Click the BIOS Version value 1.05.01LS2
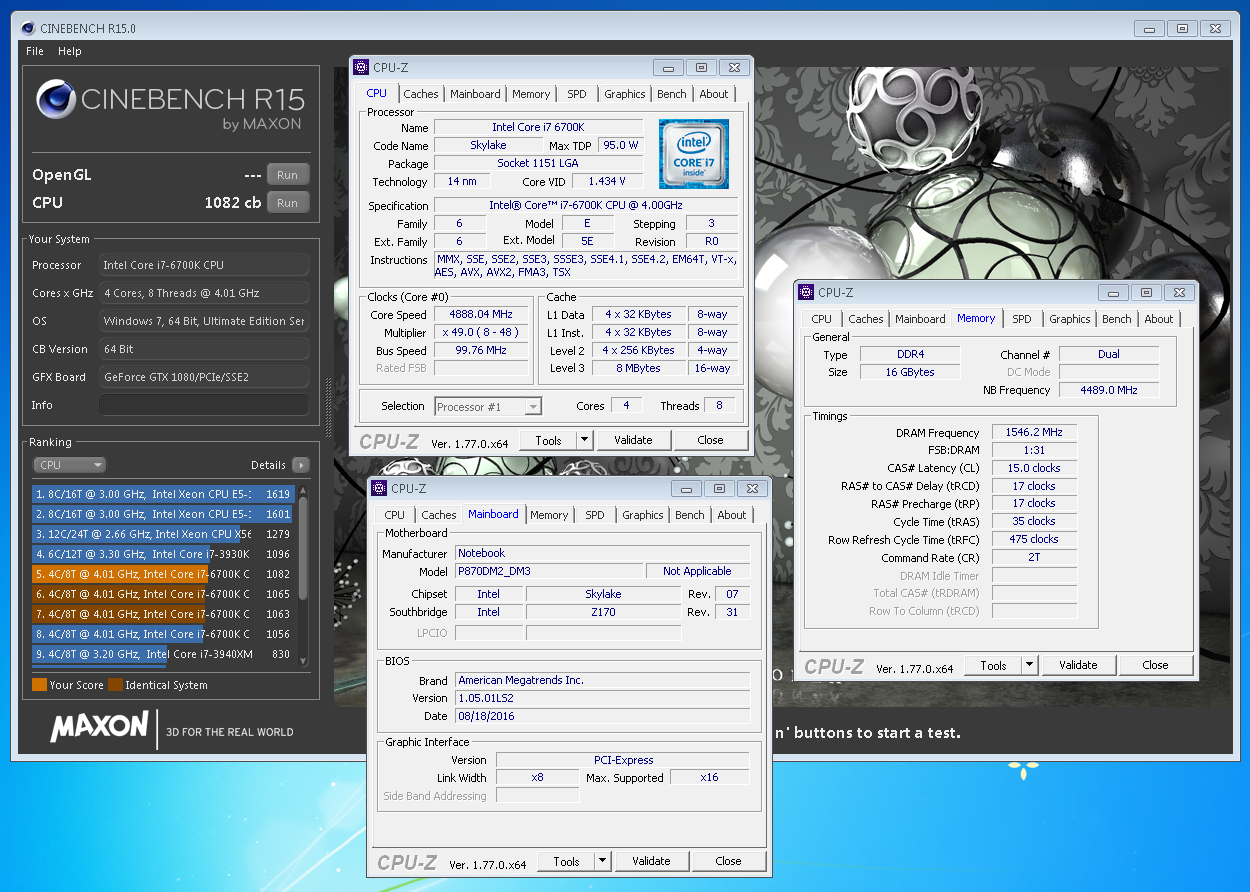The image size is (1250, 892). 602,698
